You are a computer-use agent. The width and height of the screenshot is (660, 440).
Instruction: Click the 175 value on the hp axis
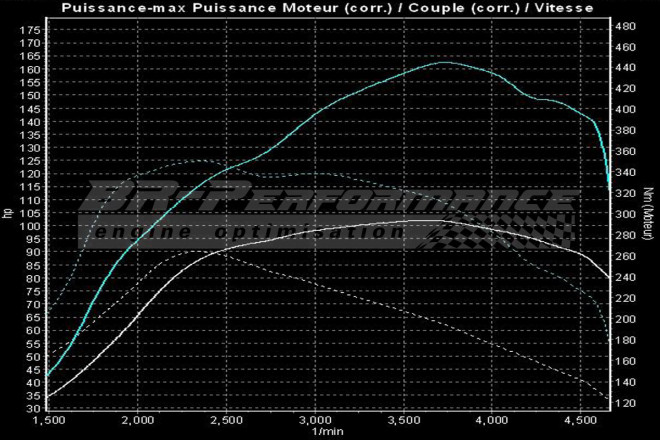point(29,31)
